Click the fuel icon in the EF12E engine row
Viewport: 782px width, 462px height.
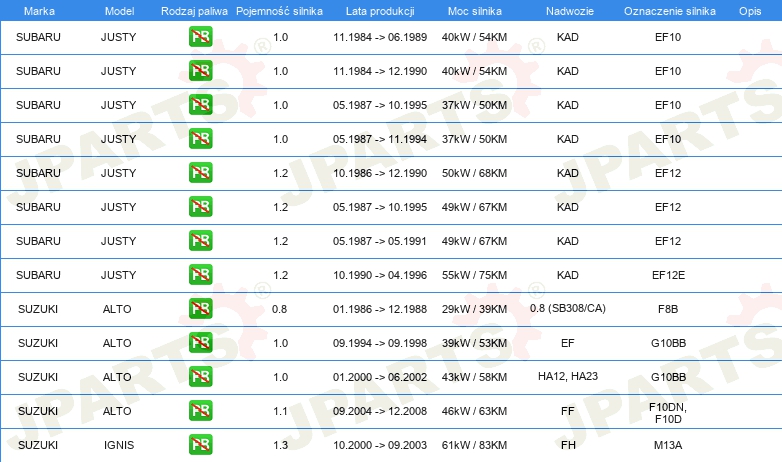200,274
